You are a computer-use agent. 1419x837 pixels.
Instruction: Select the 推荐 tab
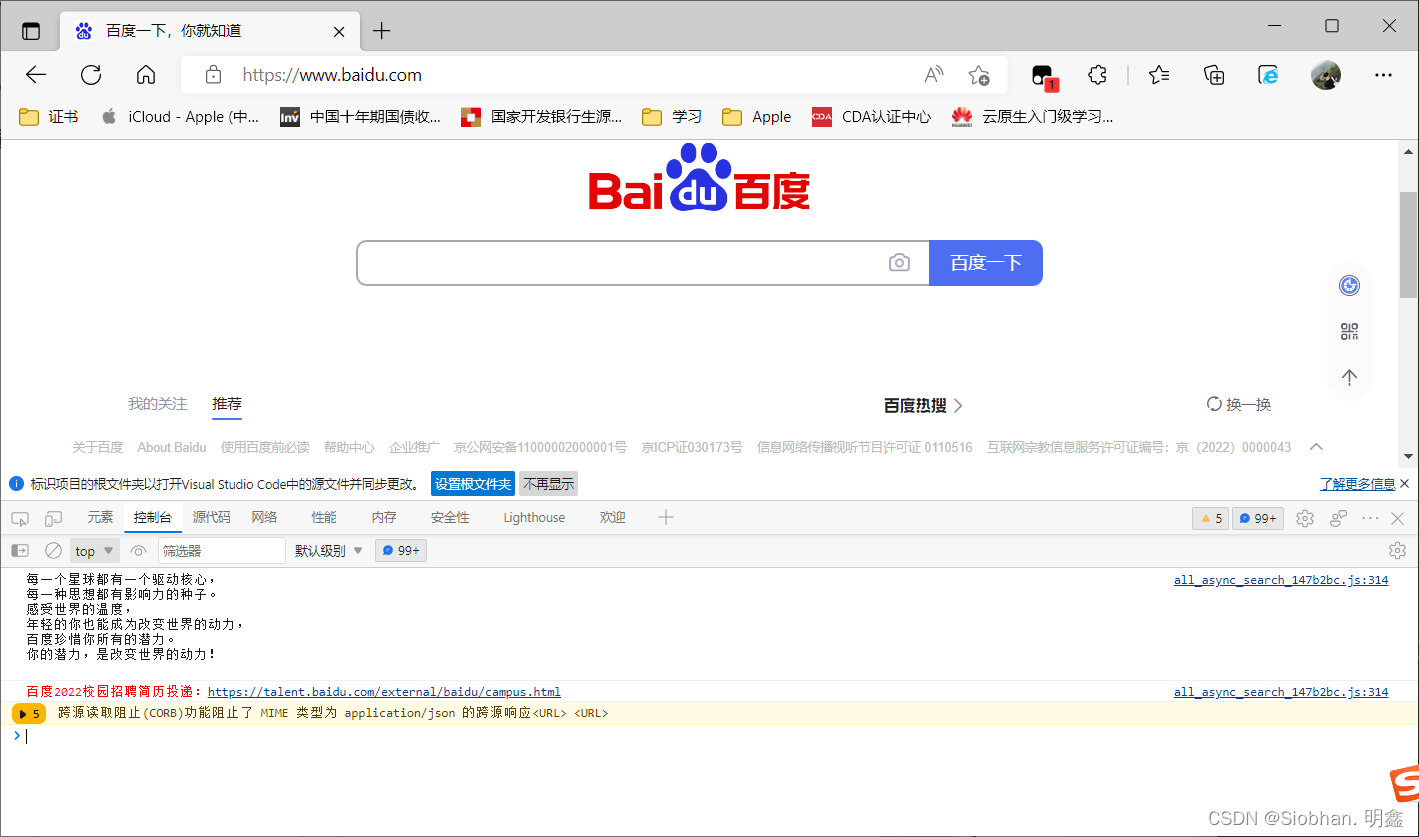coord(227,404)
